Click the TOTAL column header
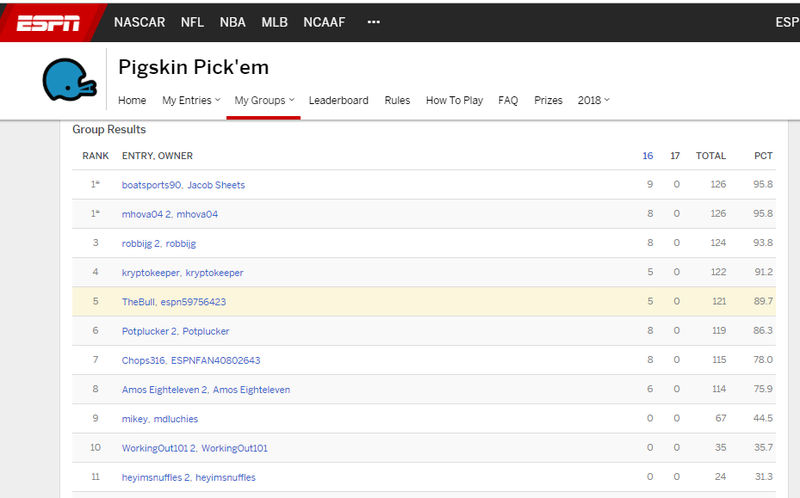Screen dimensions: 800x498 point(711,156)
